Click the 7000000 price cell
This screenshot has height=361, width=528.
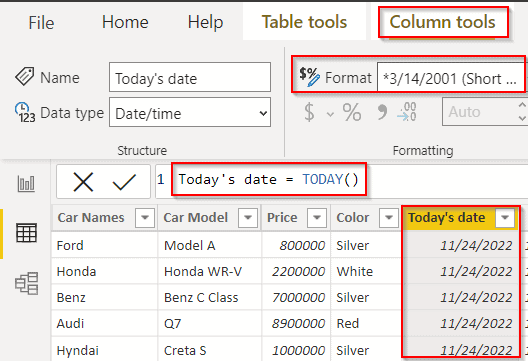296,297
